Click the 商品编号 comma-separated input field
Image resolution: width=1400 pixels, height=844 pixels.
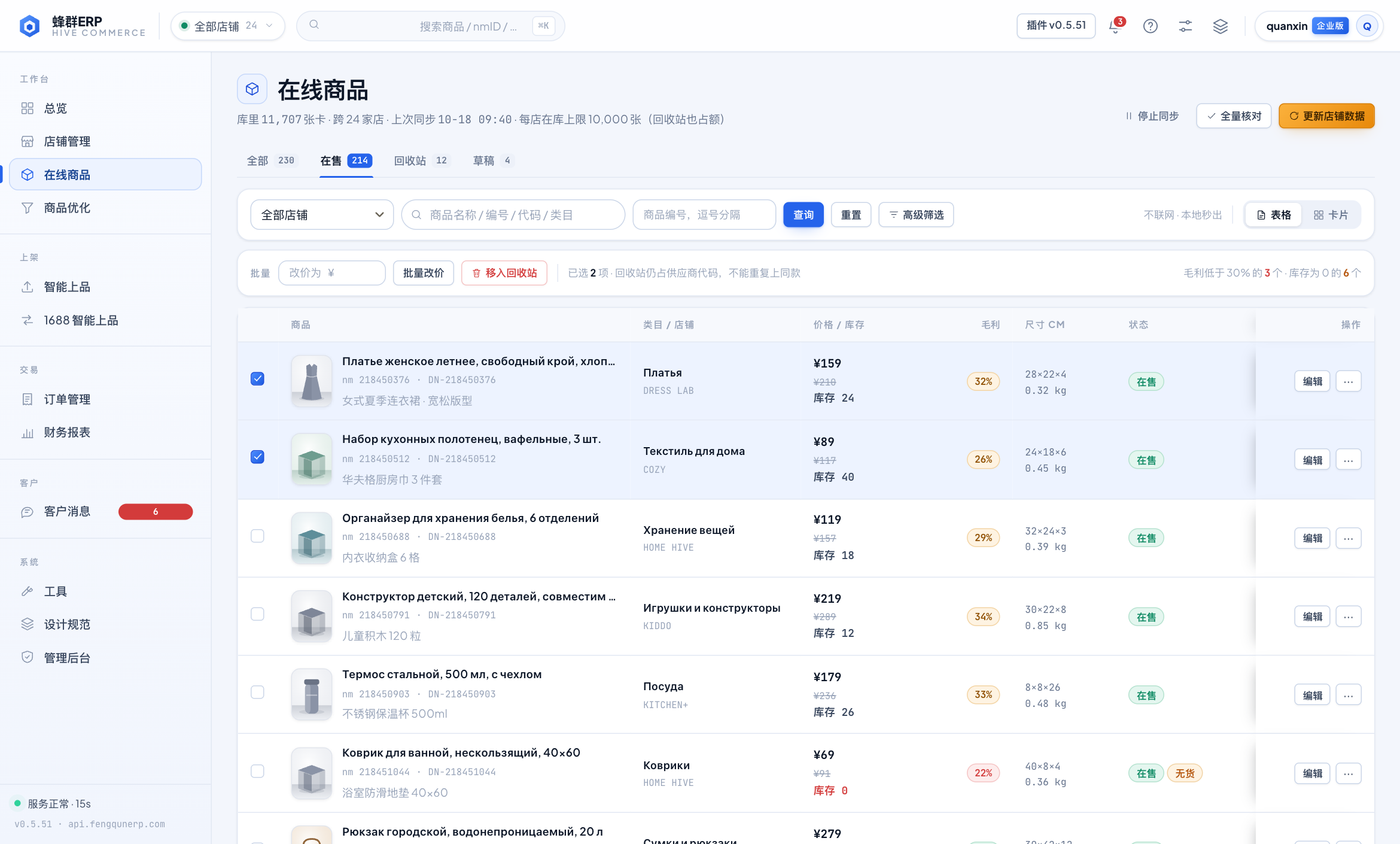pyautogui.click(x=704, y=215)
